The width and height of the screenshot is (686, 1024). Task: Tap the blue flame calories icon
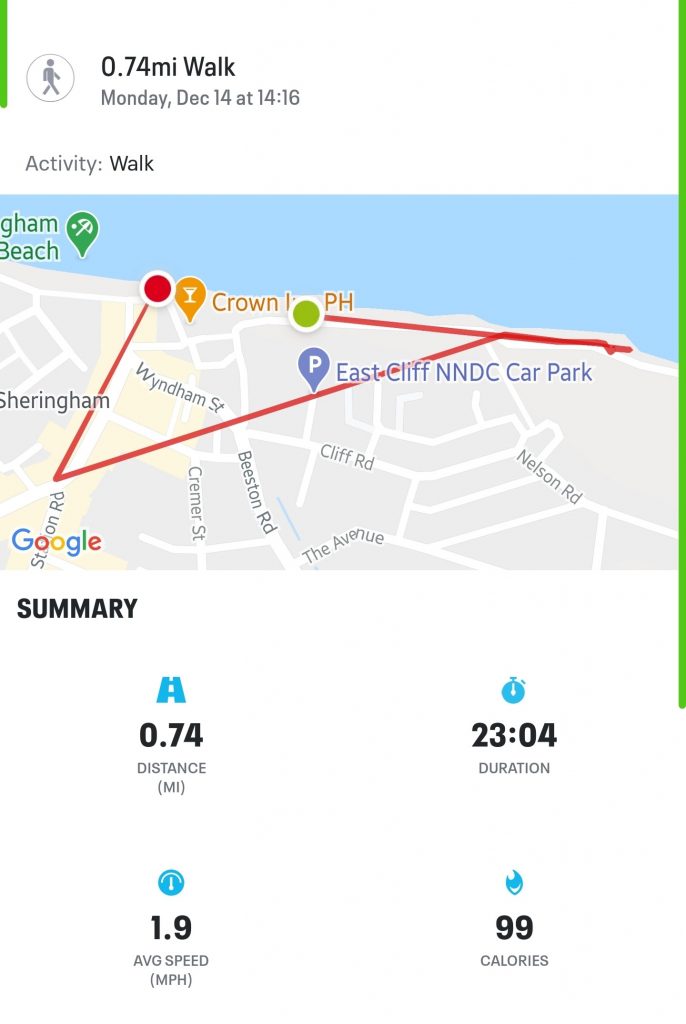pyautogui.click(x=514, y=882)
